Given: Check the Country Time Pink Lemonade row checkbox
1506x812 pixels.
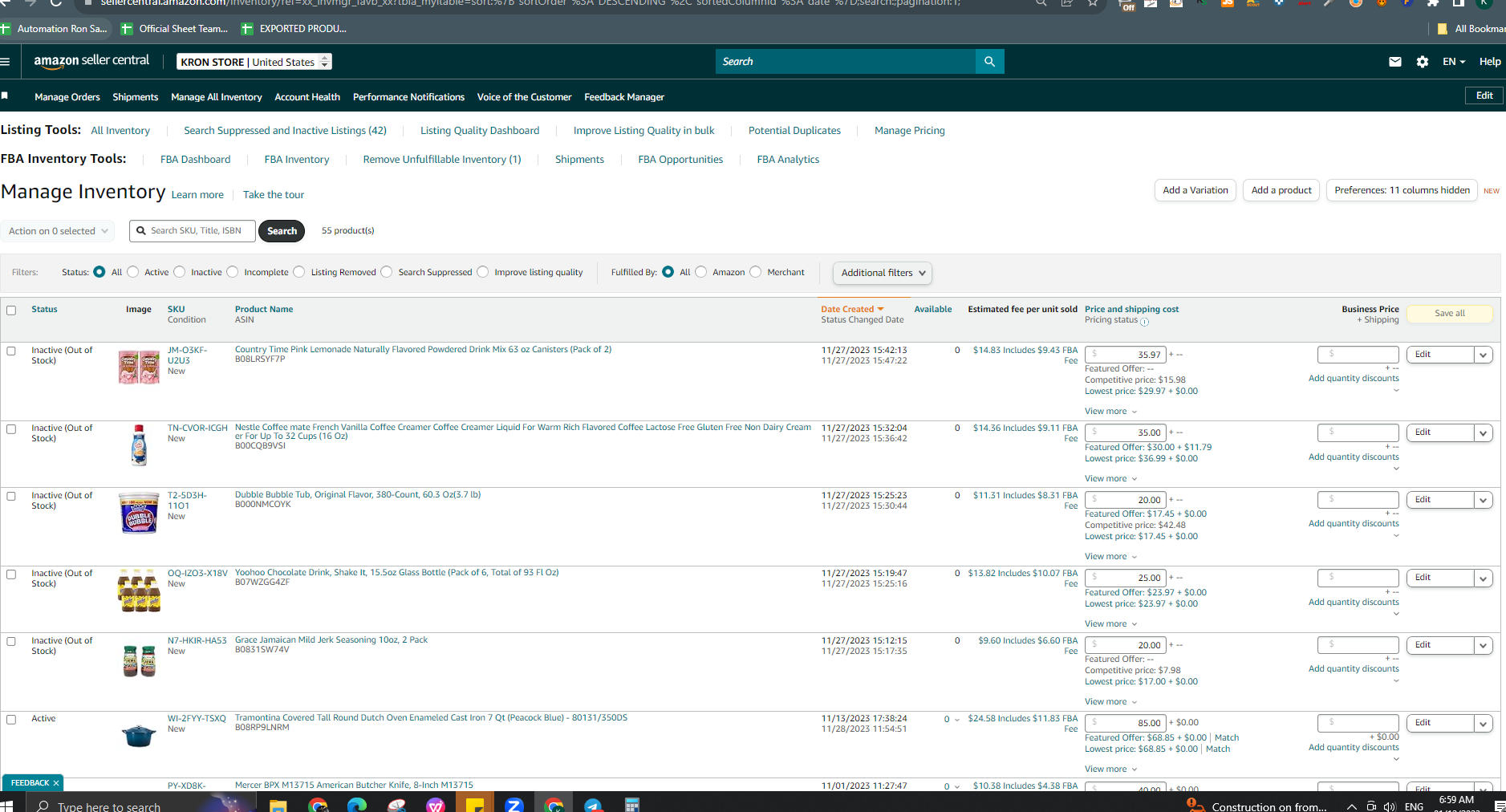Looking at the screenshot, I should 11,351.
